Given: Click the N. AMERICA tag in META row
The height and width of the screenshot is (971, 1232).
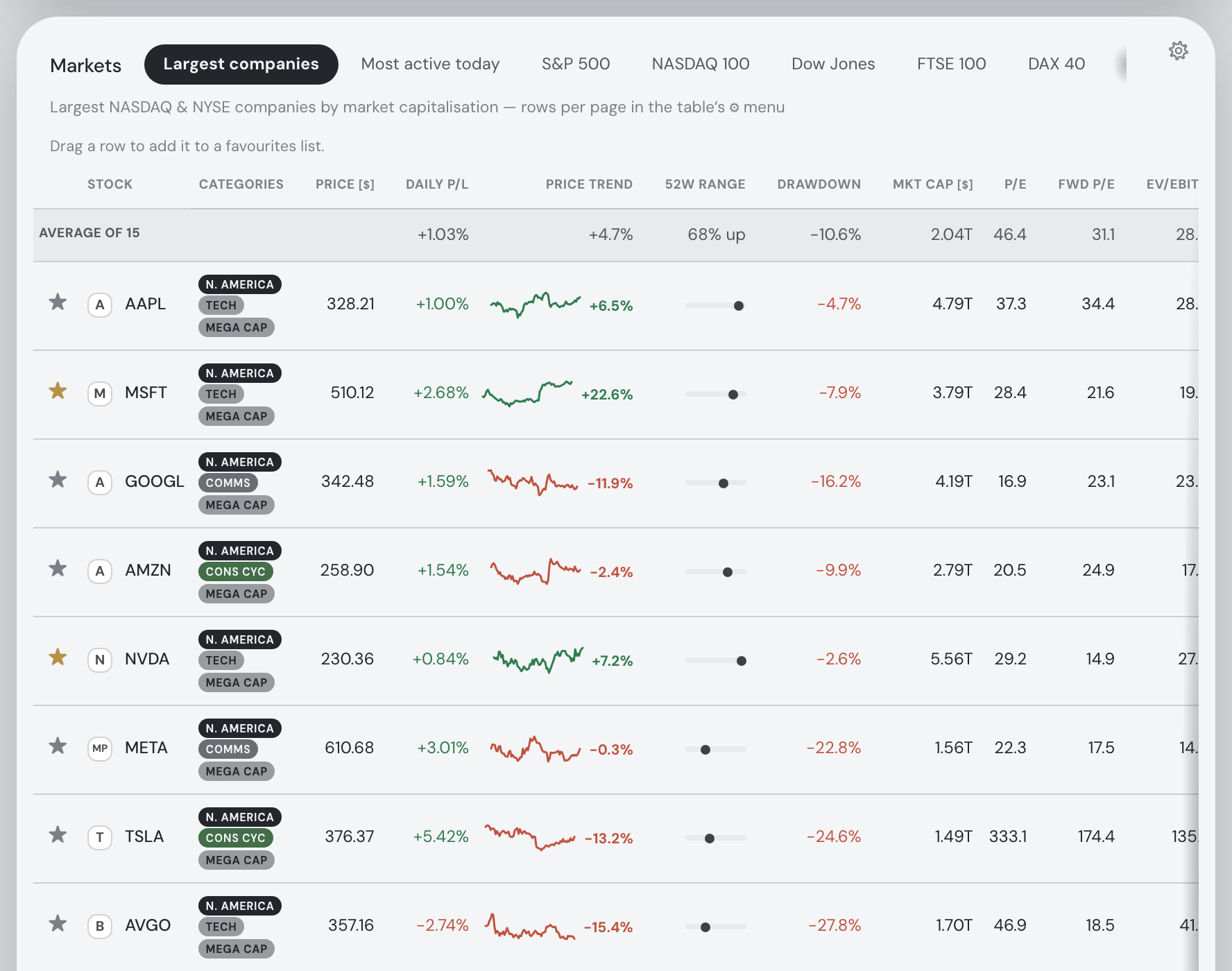Looking at the screenshot, I should point(239,728).
